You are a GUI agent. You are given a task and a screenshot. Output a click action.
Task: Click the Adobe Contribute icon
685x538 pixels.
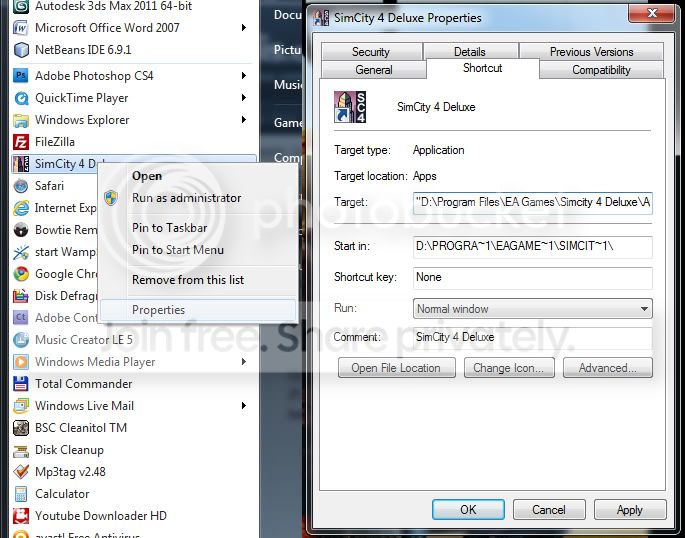tap(21, 317)
